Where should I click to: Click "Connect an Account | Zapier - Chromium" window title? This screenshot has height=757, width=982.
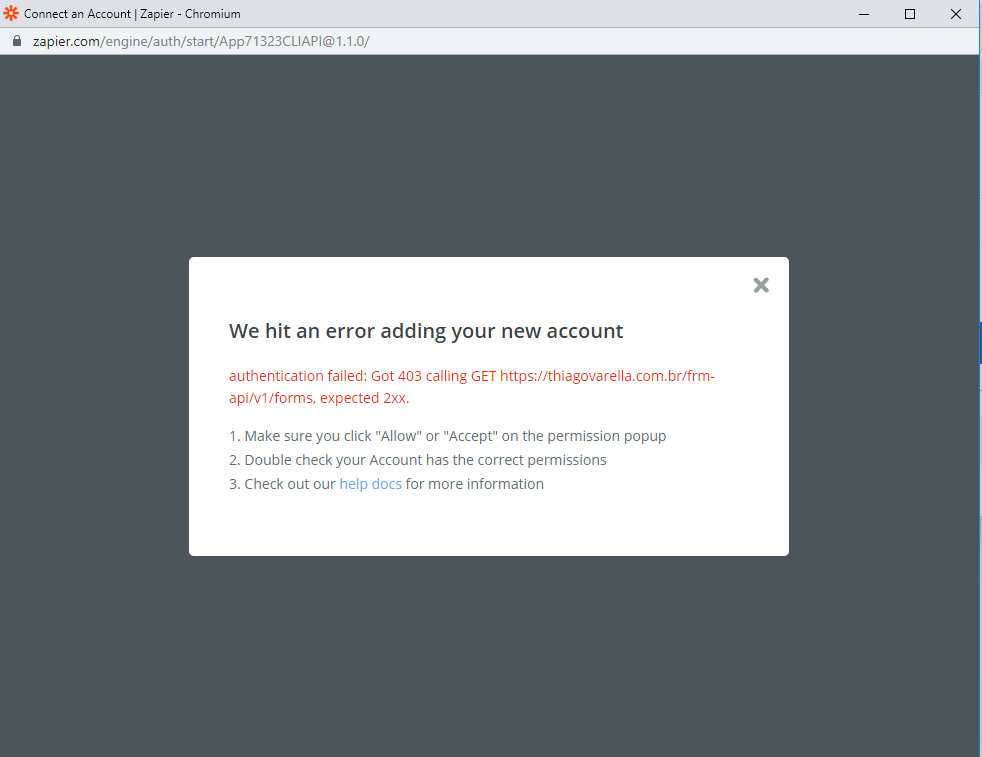(132, 14)
